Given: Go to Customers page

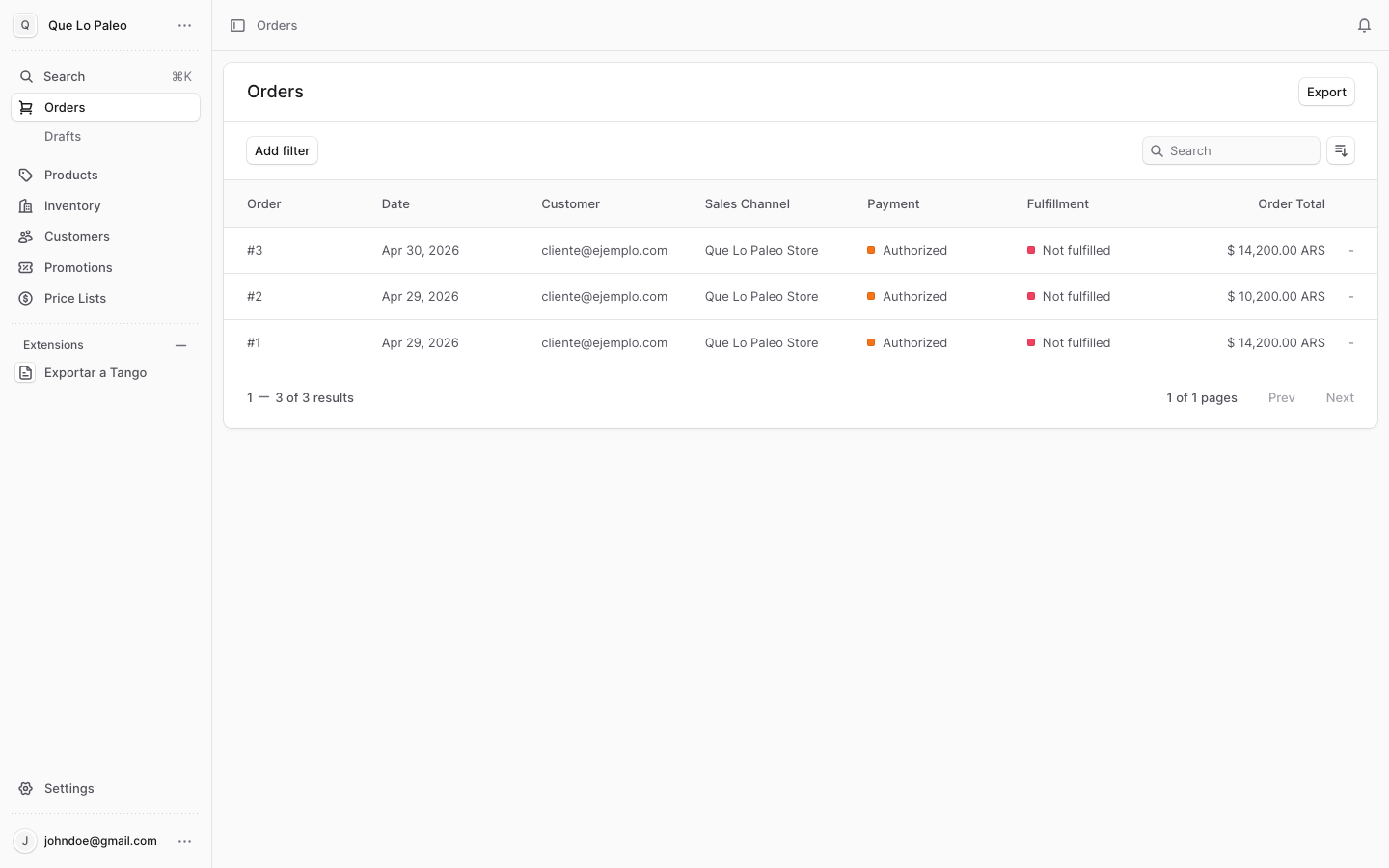Looking at the screenshot, I should point(105,236).
